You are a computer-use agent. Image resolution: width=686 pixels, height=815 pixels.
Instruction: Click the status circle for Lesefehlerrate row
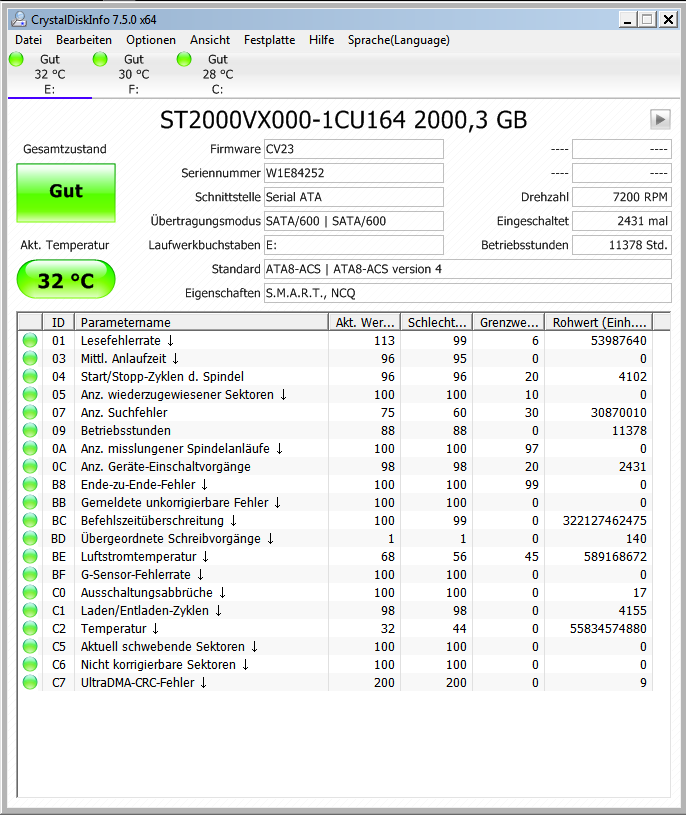click(30, 340)
